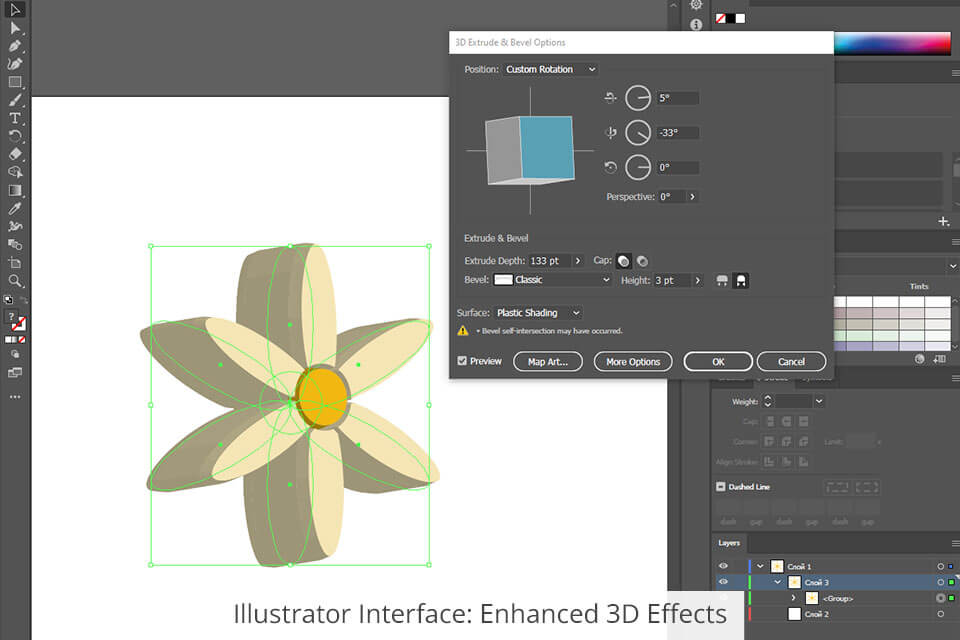Select the Rotate tool

coord(15,136)
